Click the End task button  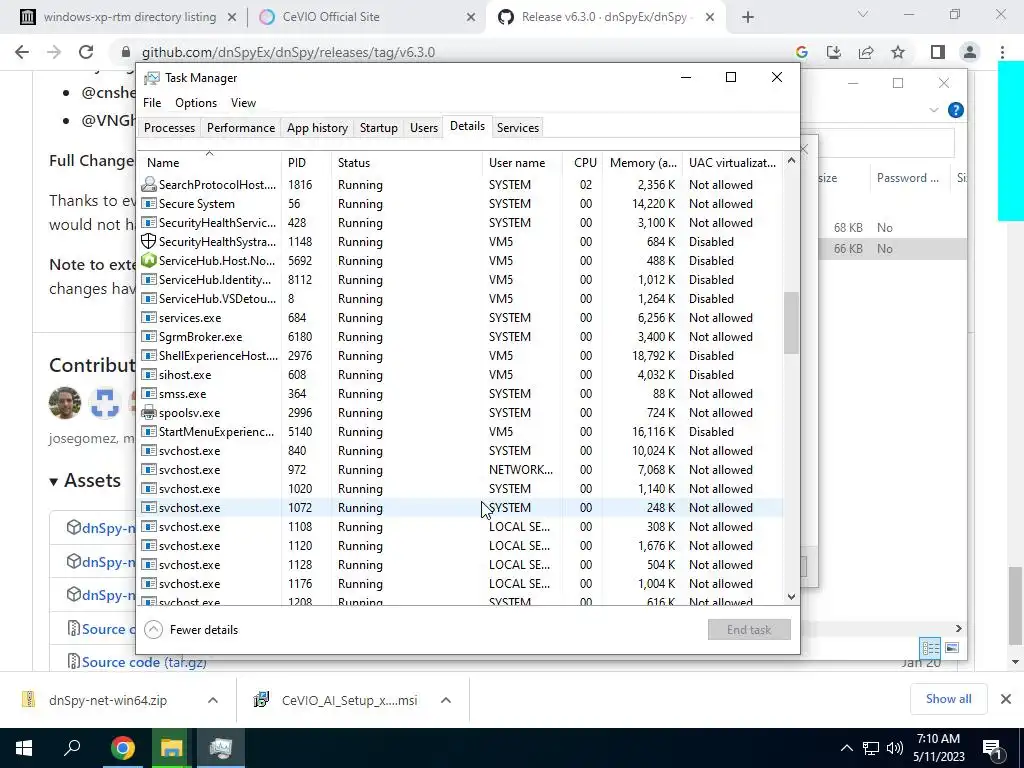pyautogui.click(x=749, y=630)
